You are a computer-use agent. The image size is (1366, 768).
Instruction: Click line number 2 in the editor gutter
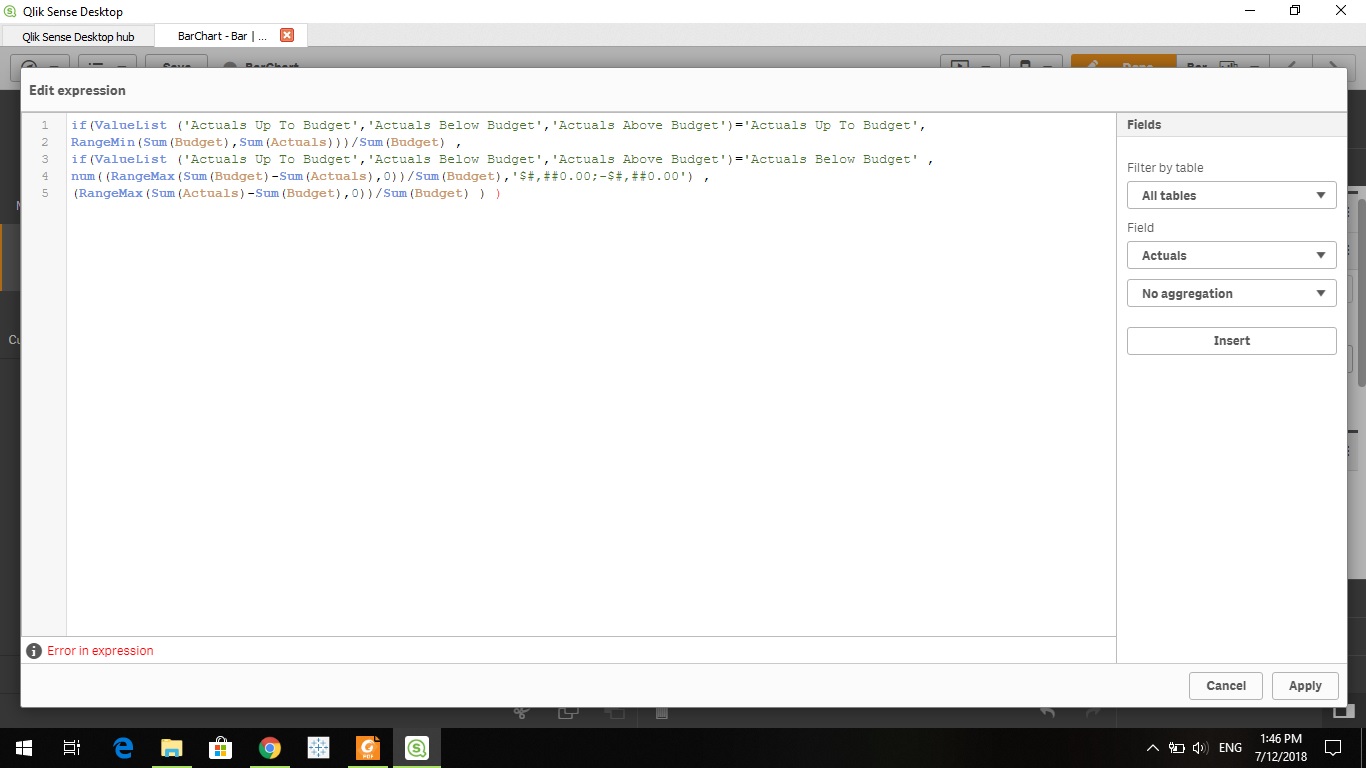(x=45, y=143)
